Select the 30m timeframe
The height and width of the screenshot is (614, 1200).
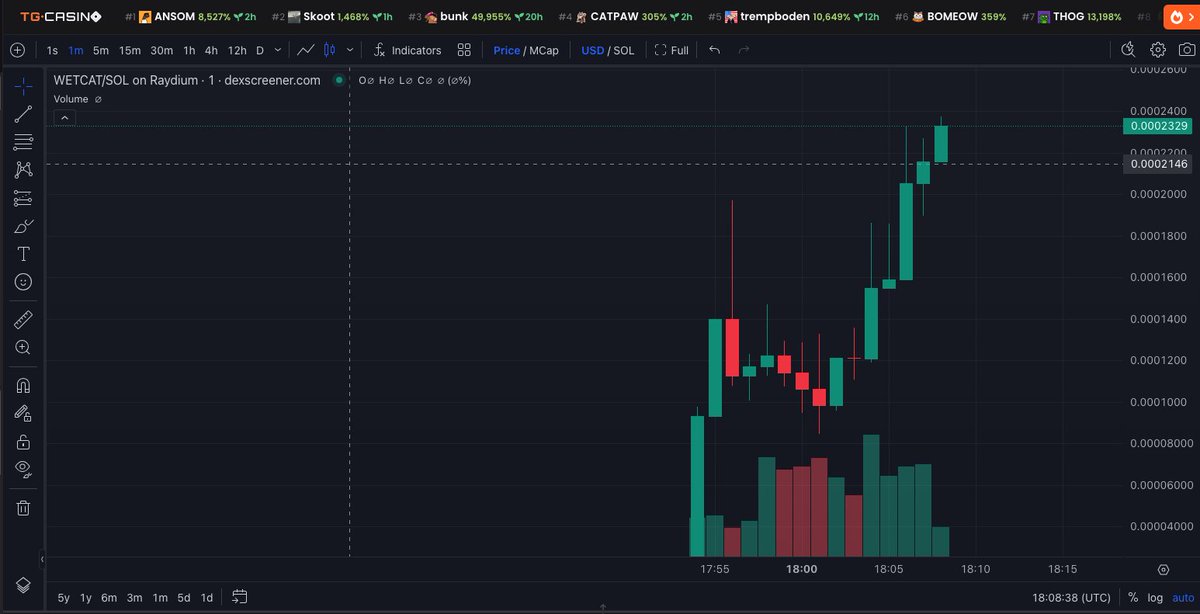(x=161, y=50)
